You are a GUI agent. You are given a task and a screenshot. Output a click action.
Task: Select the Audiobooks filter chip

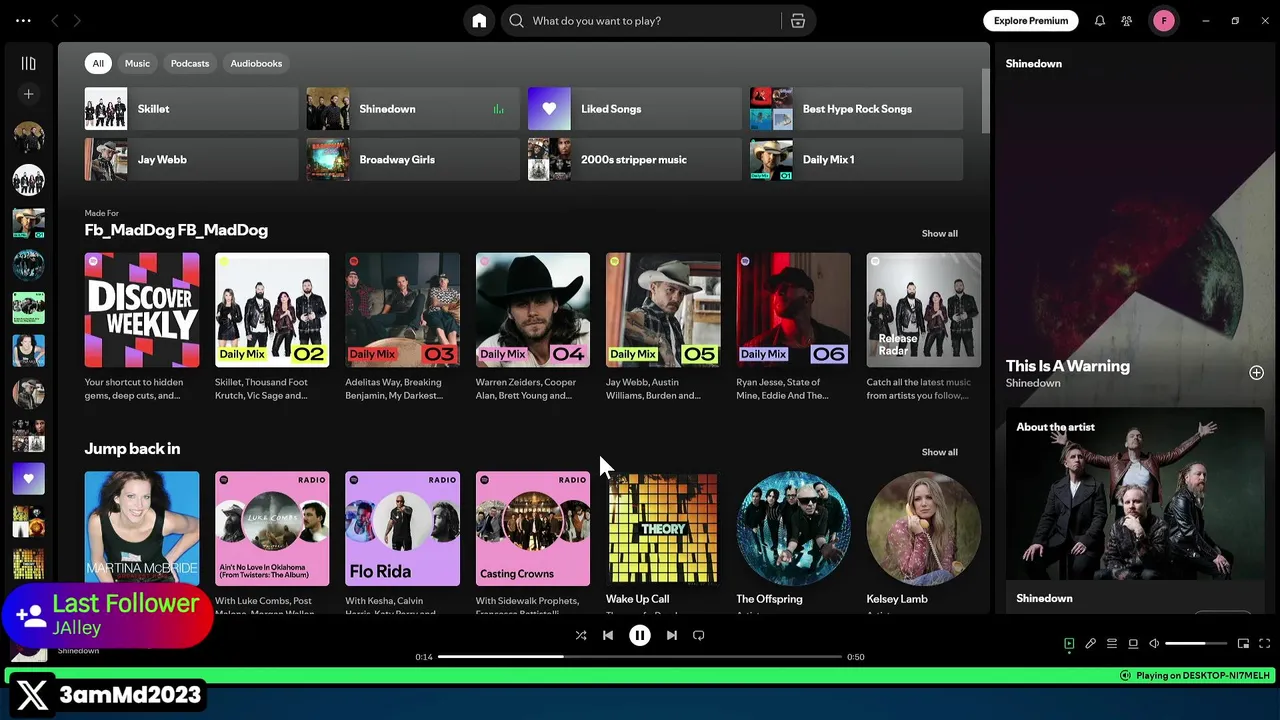coord(256,64)
